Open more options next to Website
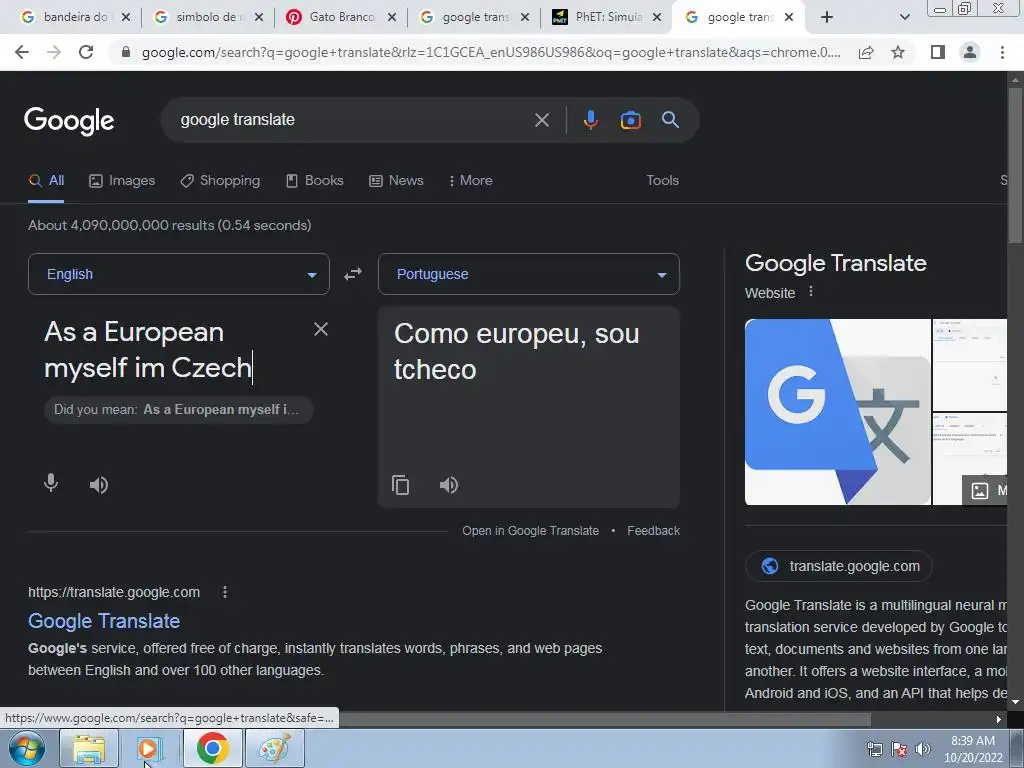Viewport: 1024px width, 768px height. click(811, 291)
